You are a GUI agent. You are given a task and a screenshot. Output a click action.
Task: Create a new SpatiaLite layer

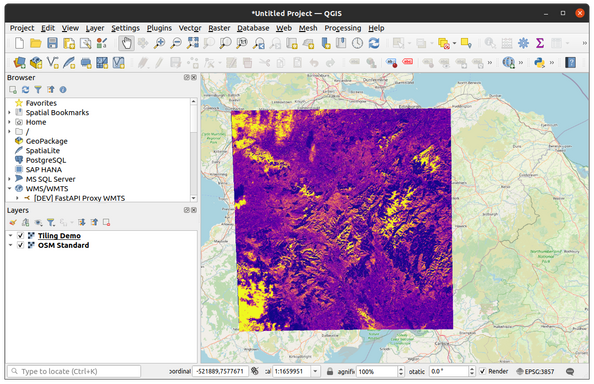(x=69, y=62)
